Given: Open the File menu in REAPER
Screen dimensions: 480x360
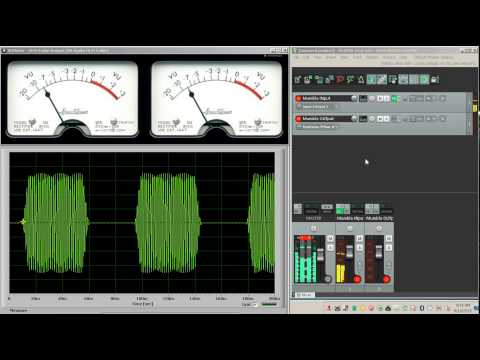Looking at the screenshot, I should pyautogui.click(x=297, y=57).
